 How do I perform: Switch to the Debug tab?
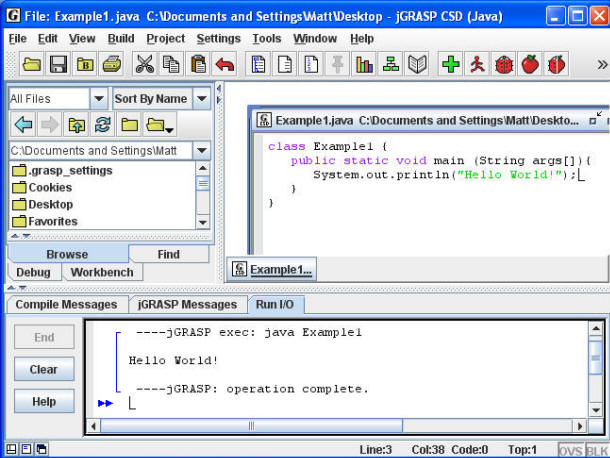pyautogui.click(x=33, y=272)
